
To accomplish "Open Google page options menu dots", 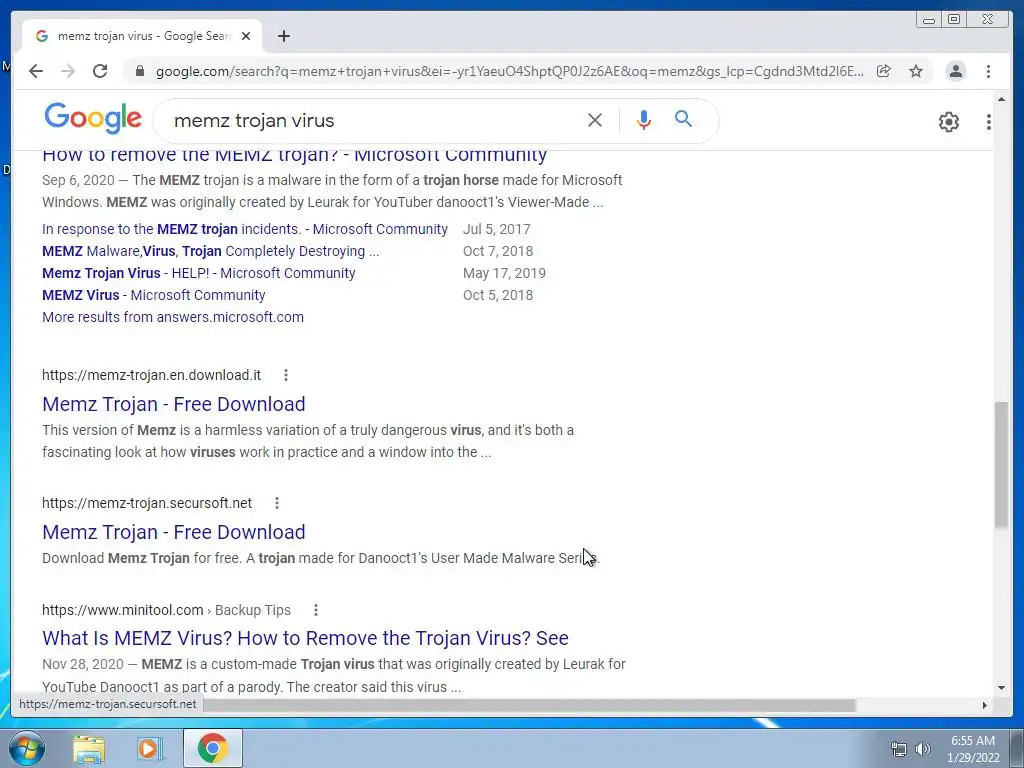I will coord(988,121).
